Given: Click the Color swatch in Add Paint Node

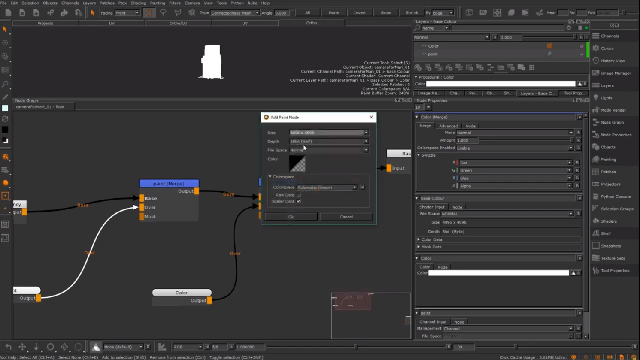Looking at the screenshot, I should pyautogui.click(x=297, y=164).
